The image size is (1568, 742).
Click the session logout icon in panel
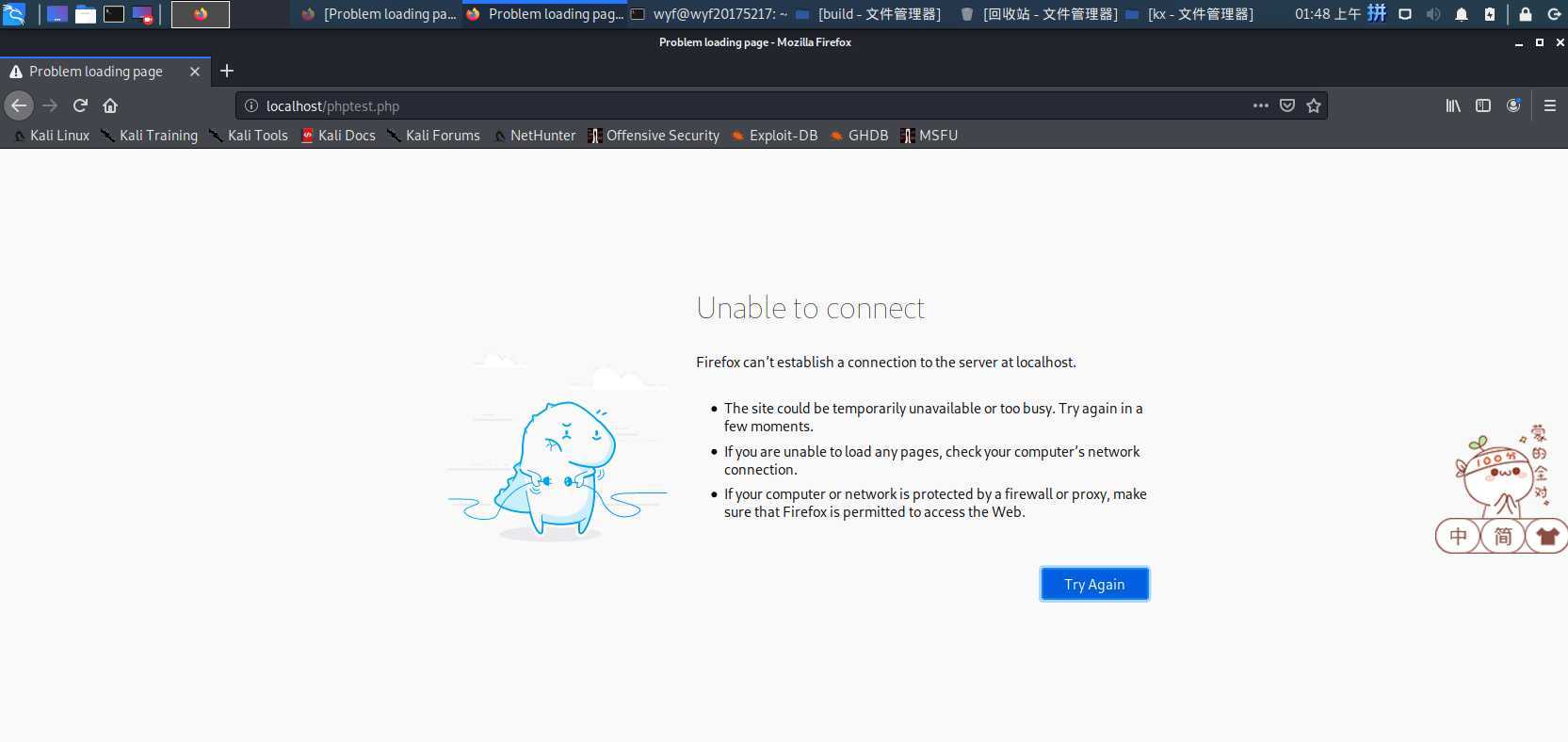pyautogui.click(x=1554, y=14)
